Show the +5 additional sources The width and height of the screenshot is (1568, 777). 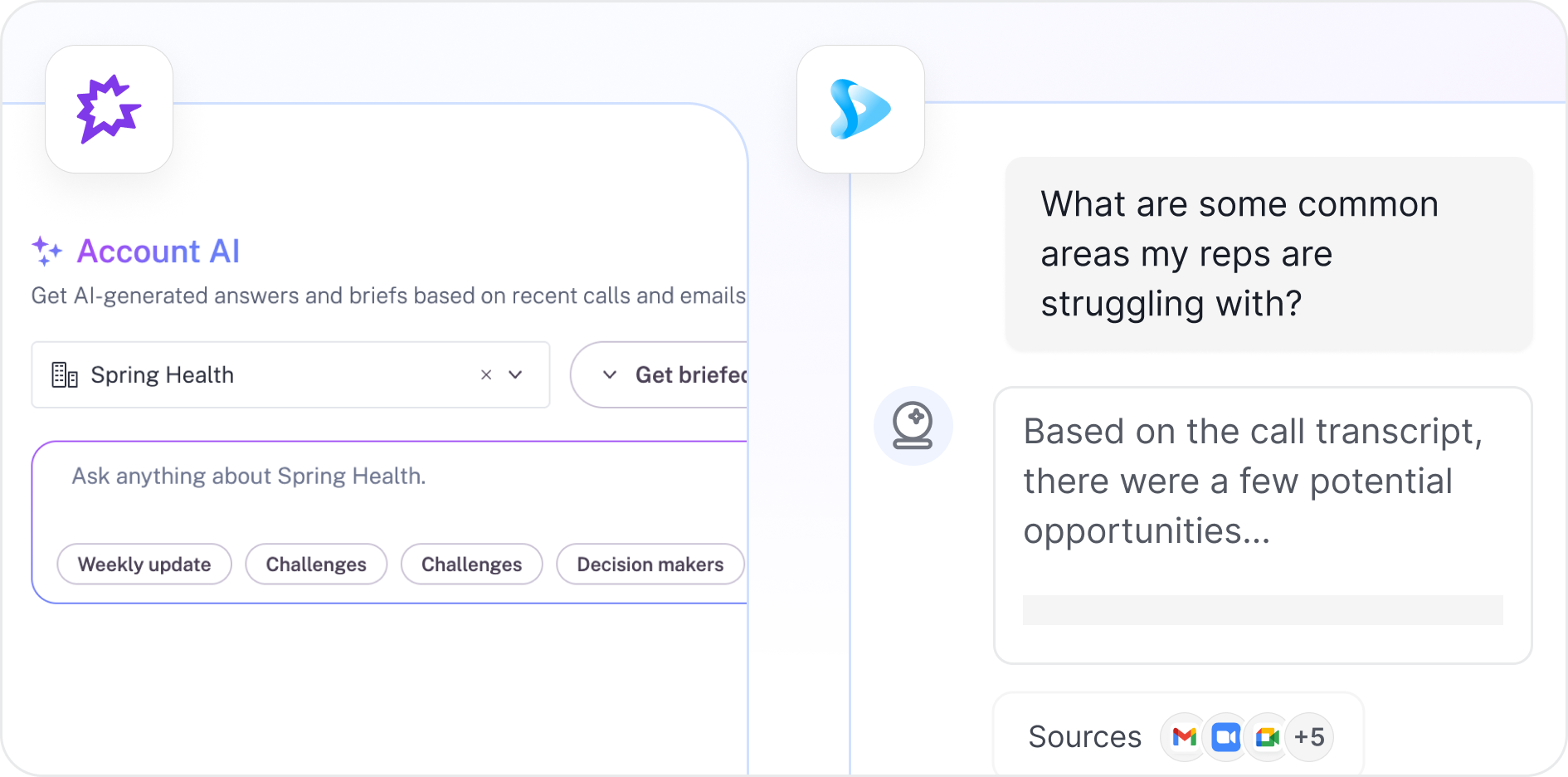[1309, 737]
